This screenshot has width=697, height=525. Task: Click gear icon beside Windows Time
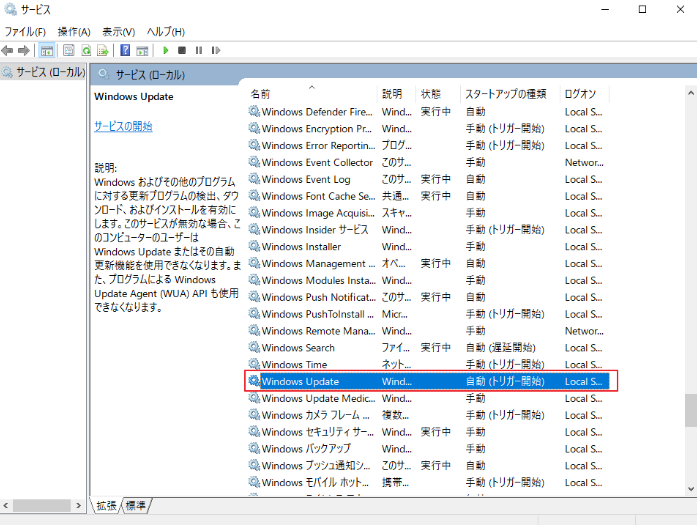click(254, 364)
